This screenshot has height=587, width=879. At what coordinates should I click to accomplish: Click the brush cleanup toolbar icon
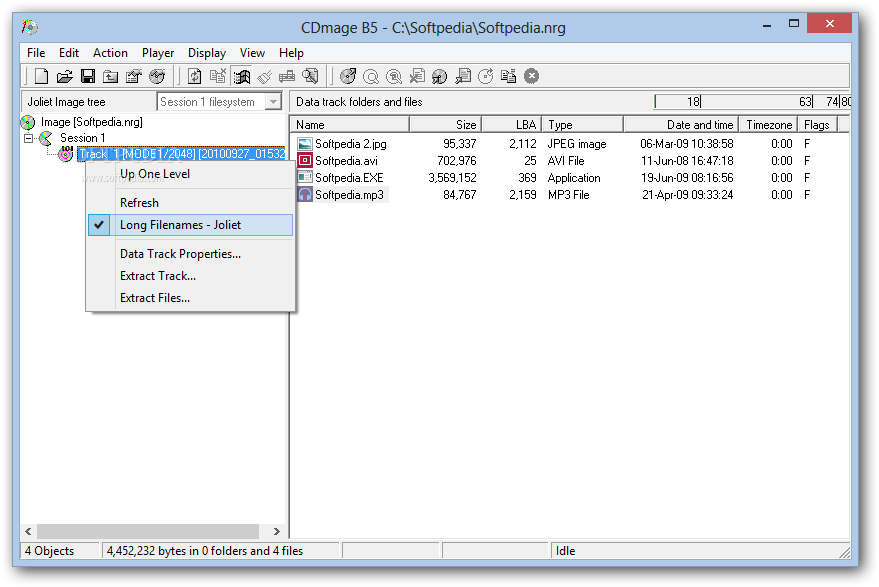[x=264, y=76]
